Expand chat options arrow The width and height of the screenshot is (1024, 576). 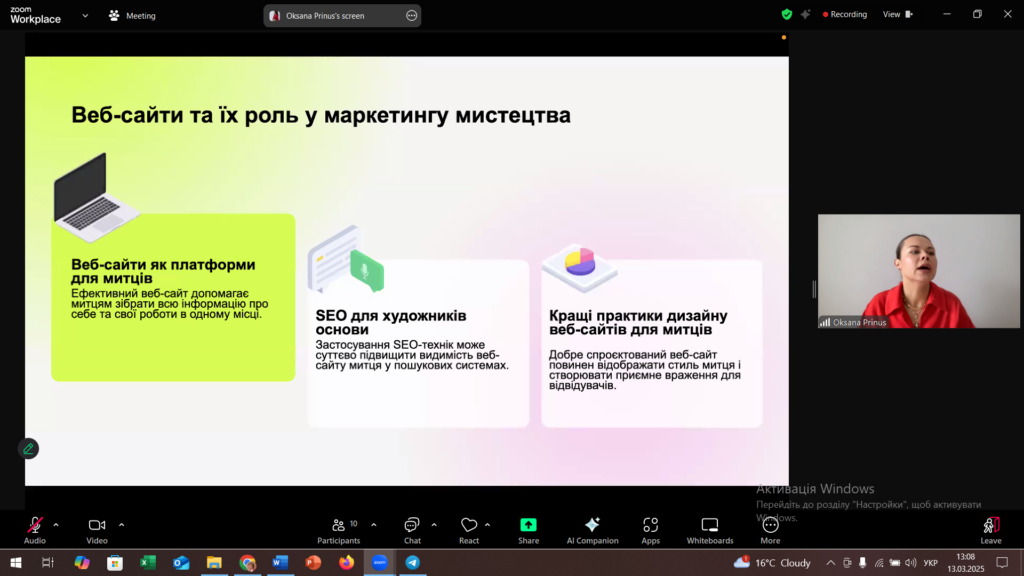pos(434,525)
